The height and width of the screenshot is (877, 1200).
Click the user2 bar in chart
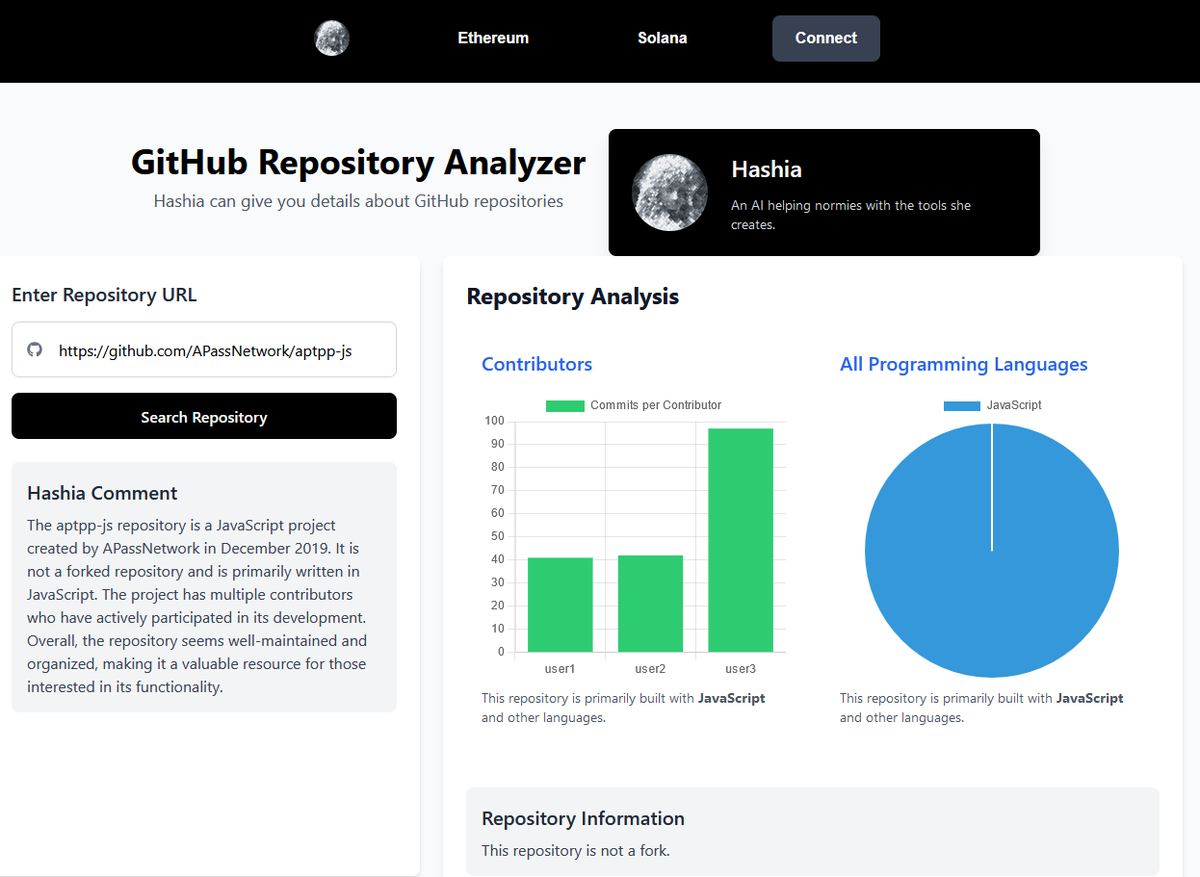click(650, 604)
